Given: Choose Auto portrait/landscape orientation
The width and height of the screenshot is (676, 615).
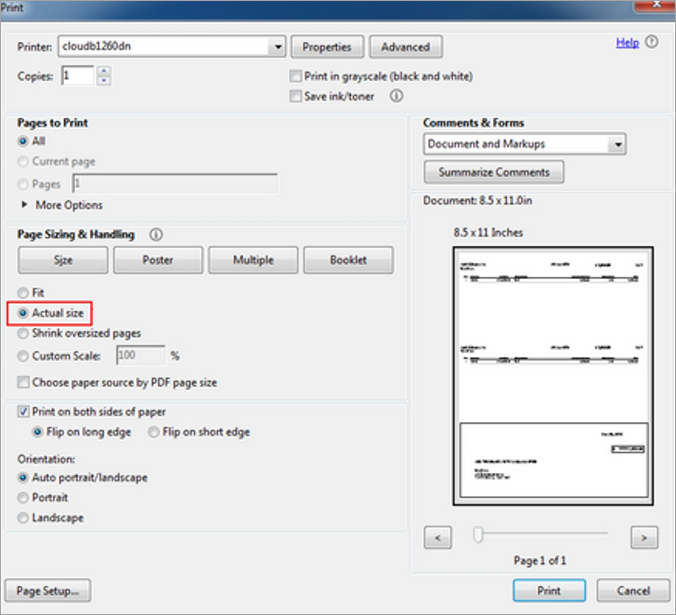Looking at the screenshot, I should [23, 478].
